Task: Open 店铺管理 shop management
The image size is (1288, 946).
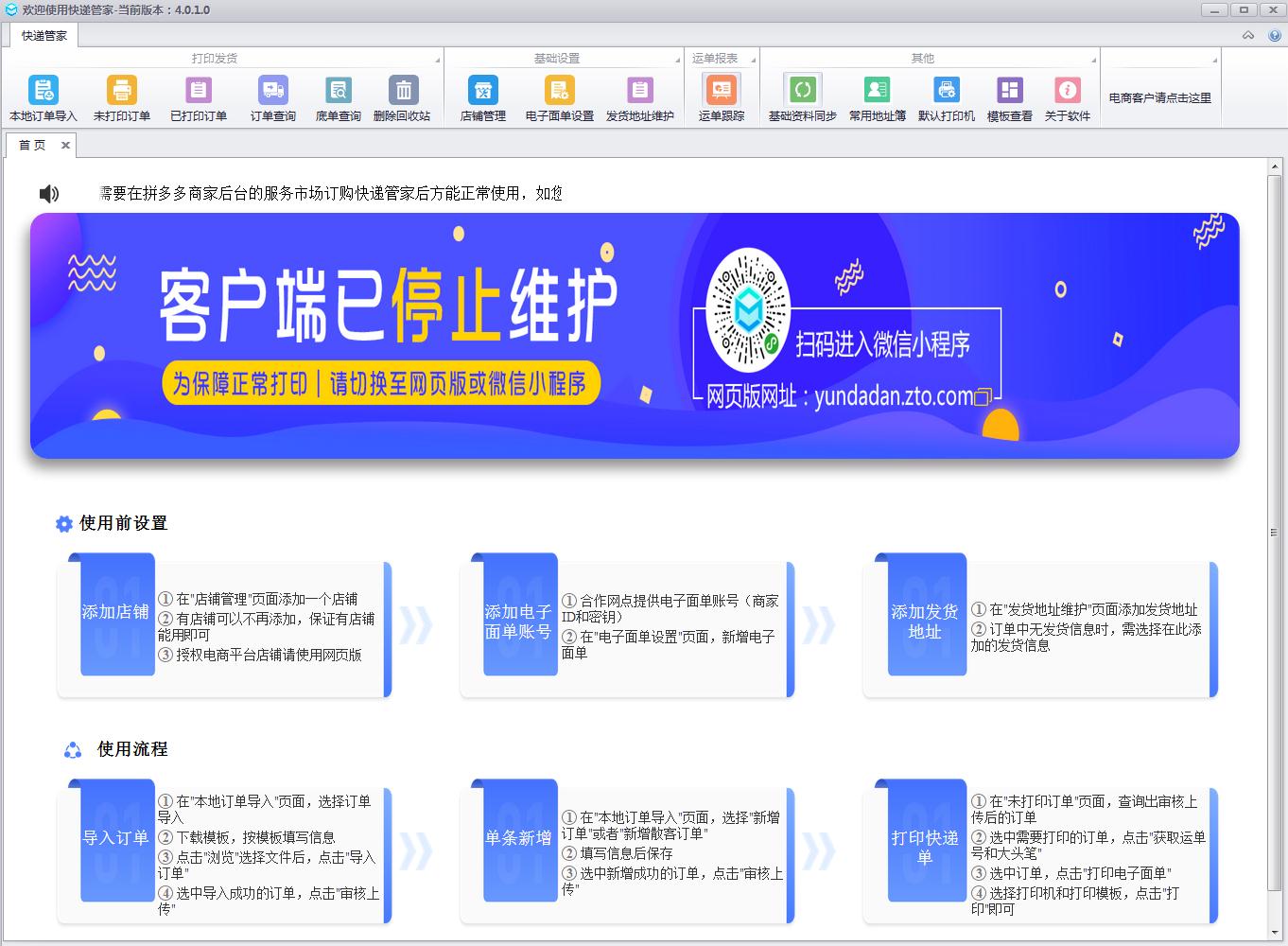Action: click(483, 97)
